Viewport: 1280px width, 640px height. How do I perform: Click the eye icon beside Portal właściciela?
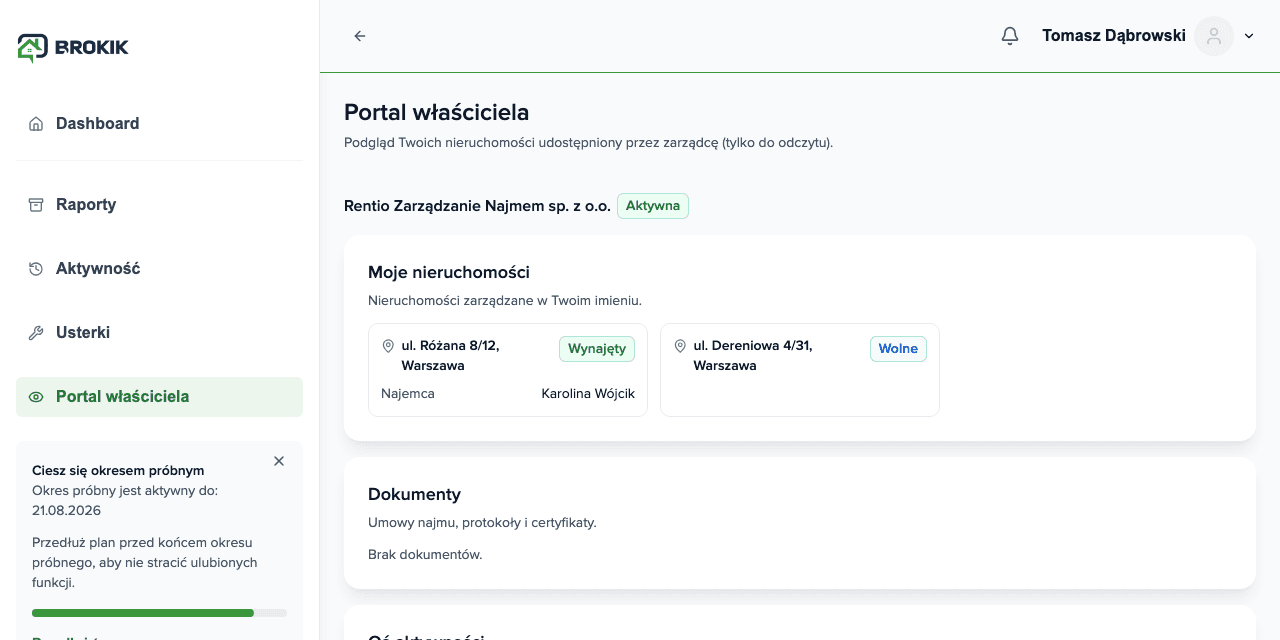point(36,397)
